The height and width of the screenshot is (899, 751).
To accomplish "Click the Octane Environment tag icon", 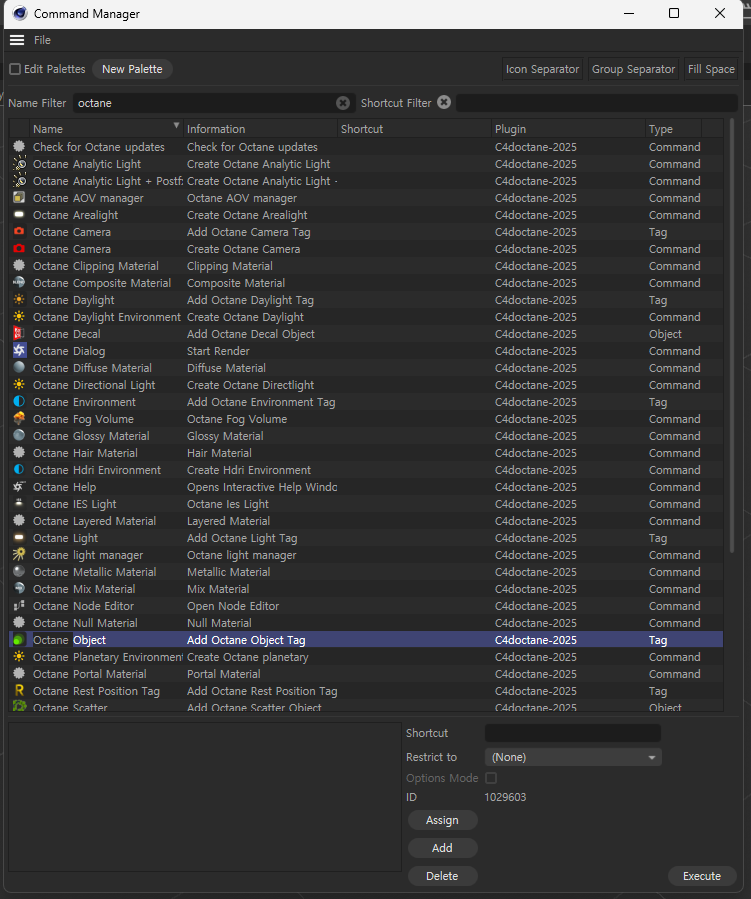I will point(19,402).
